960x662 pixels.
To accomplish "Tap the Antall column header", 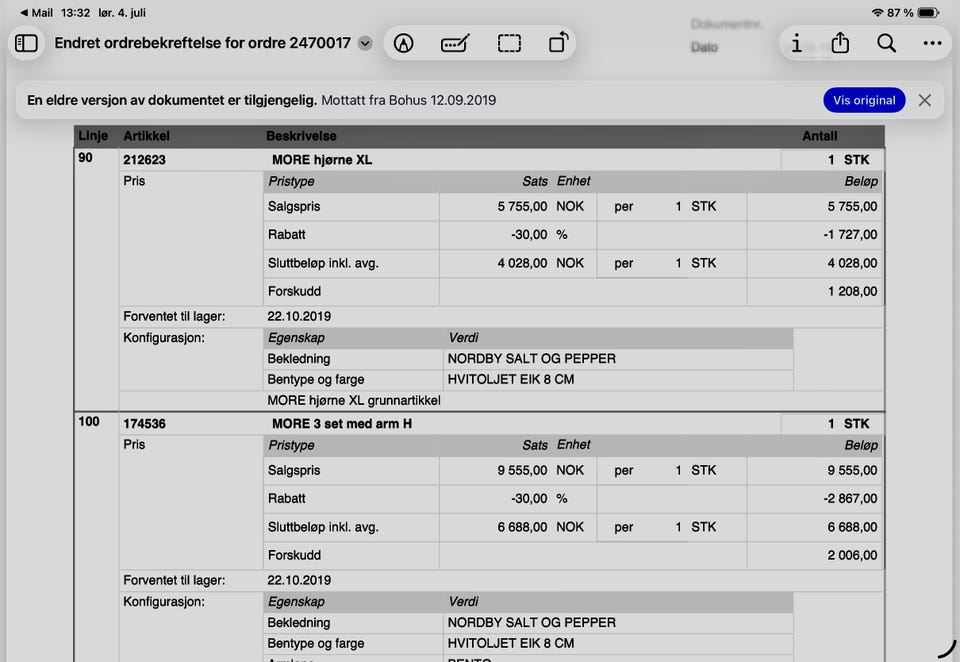I will point(819,136).
